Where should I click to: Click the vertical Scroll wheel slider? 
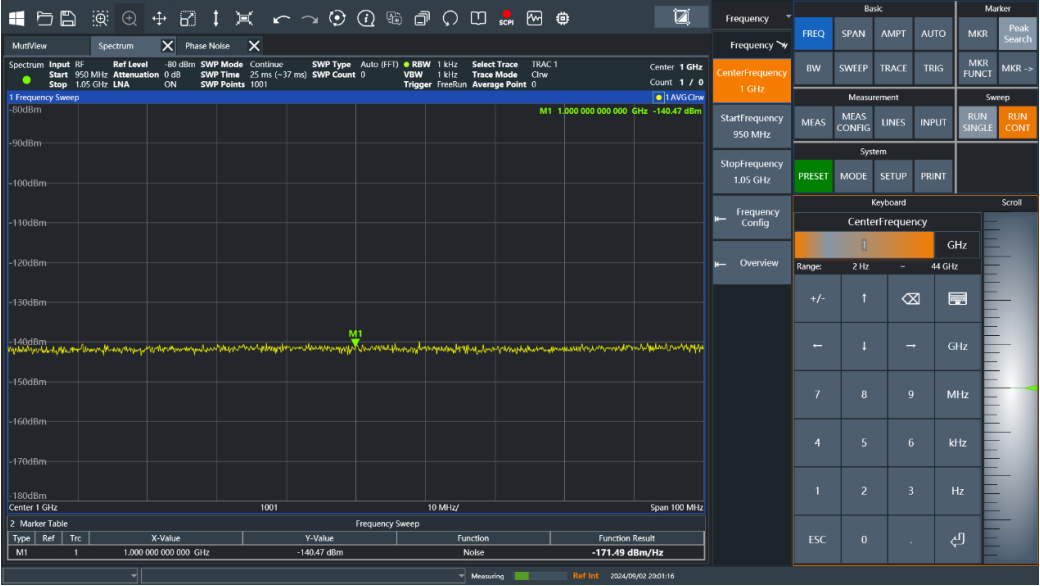(1010, 388)
